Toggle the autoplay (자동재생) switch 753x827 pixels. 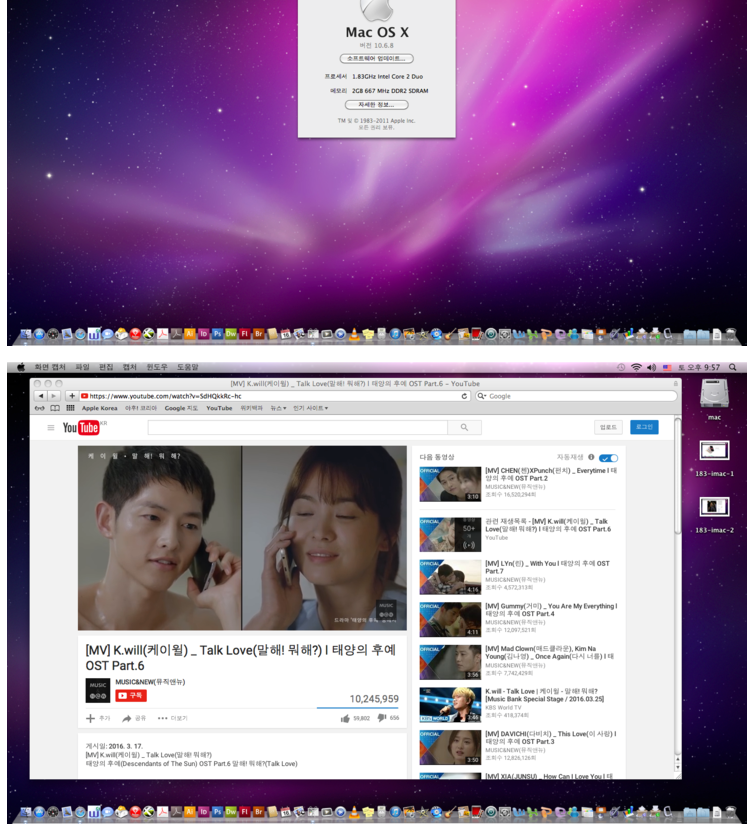(x=608, y=457)
